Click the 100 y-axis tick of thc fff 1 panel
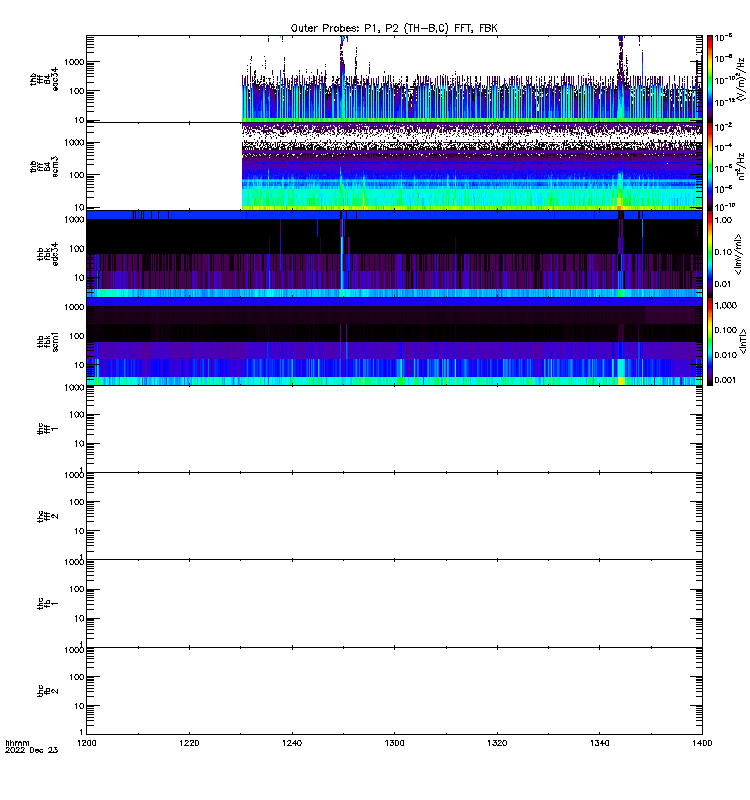The height and width of the screenshot is (800, 750). 77,414
